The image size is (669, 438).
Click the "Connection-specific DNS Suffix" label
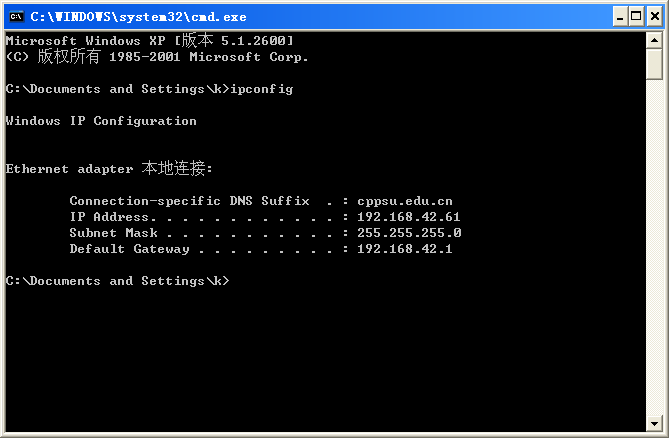click(x=189, y=201)
